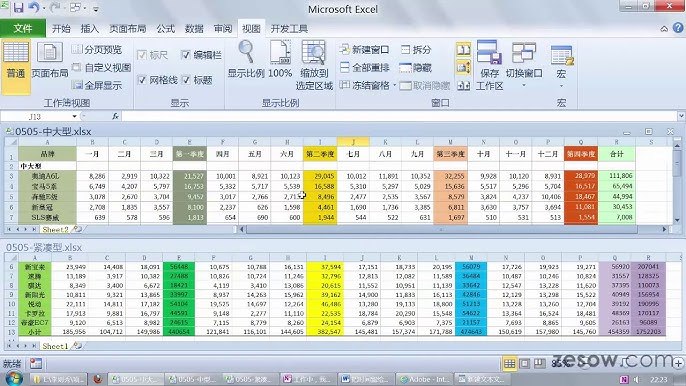Switch to Adobe taskbar button
The image size is (686, 386).
pos(424,379)
